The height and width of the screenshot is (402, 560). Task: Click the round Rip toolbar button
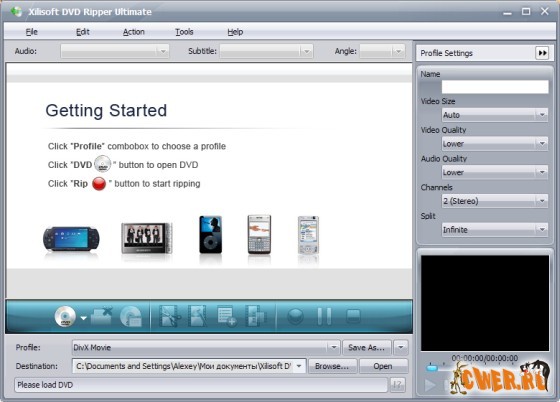tap(295, 316)
